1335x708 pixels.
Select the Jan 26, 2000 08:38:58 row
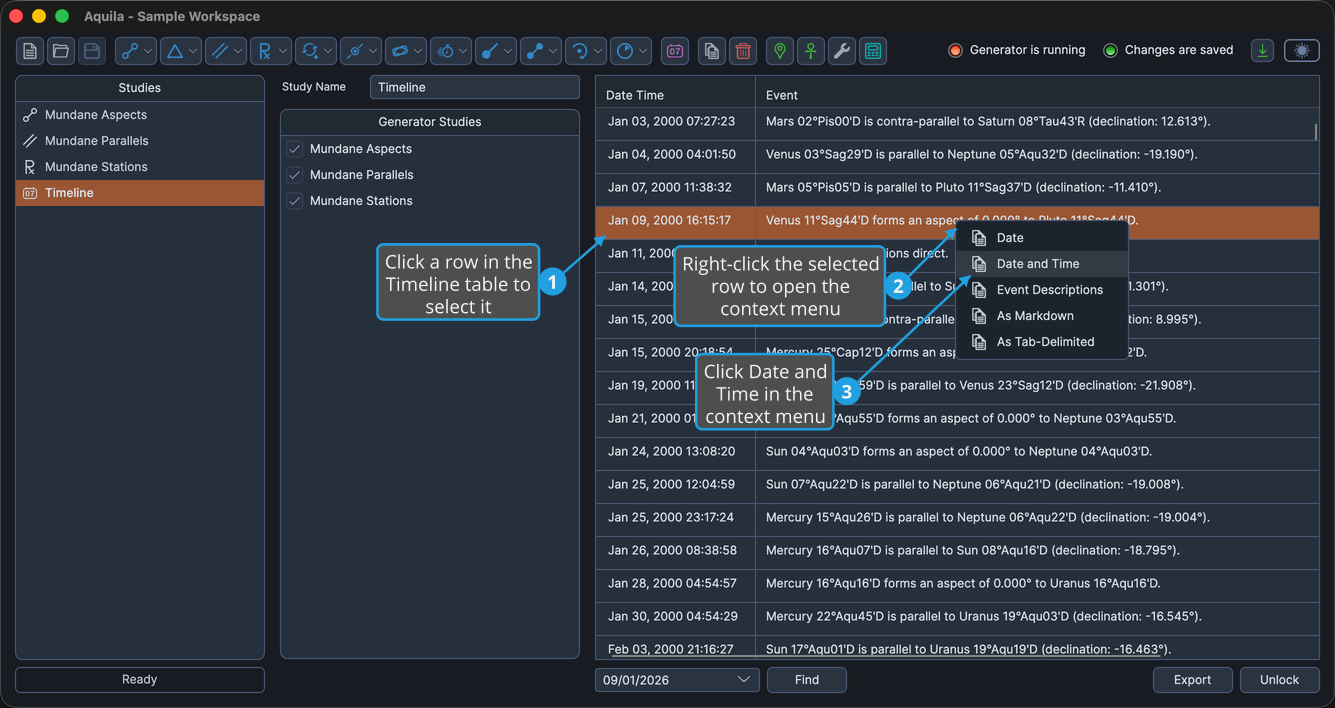tap(957, 551)
